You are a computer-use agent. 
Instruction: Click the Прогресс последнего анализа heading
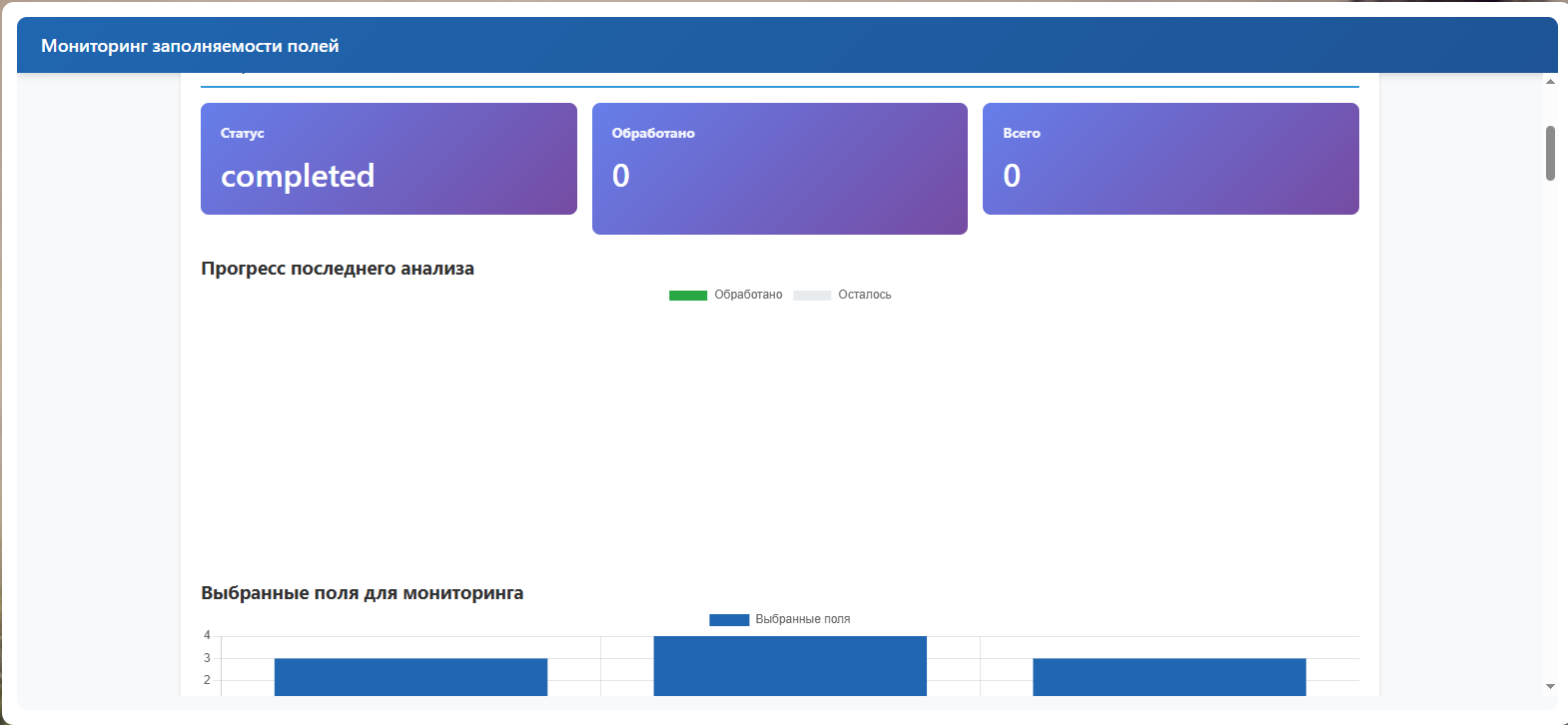338,269
